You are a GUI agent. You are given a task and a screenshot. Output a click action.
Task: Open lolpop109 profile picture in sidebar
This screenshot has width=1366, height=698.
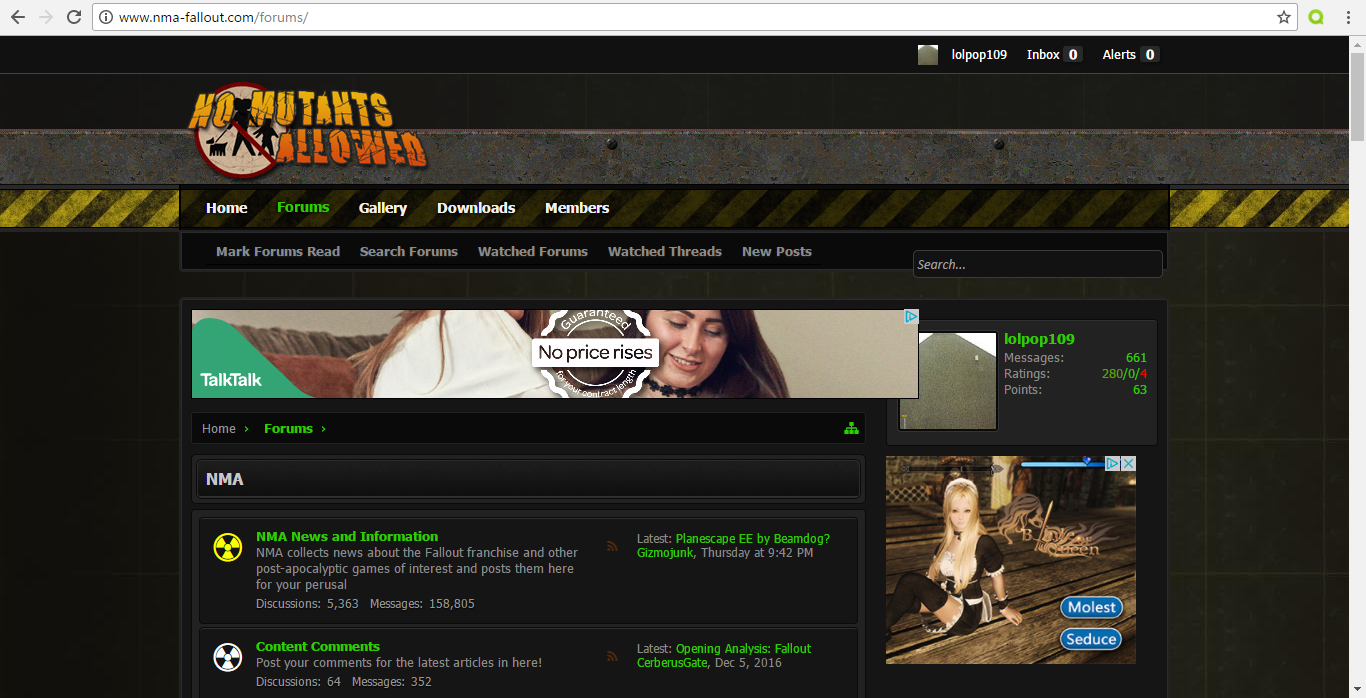(x=948, y=381)
